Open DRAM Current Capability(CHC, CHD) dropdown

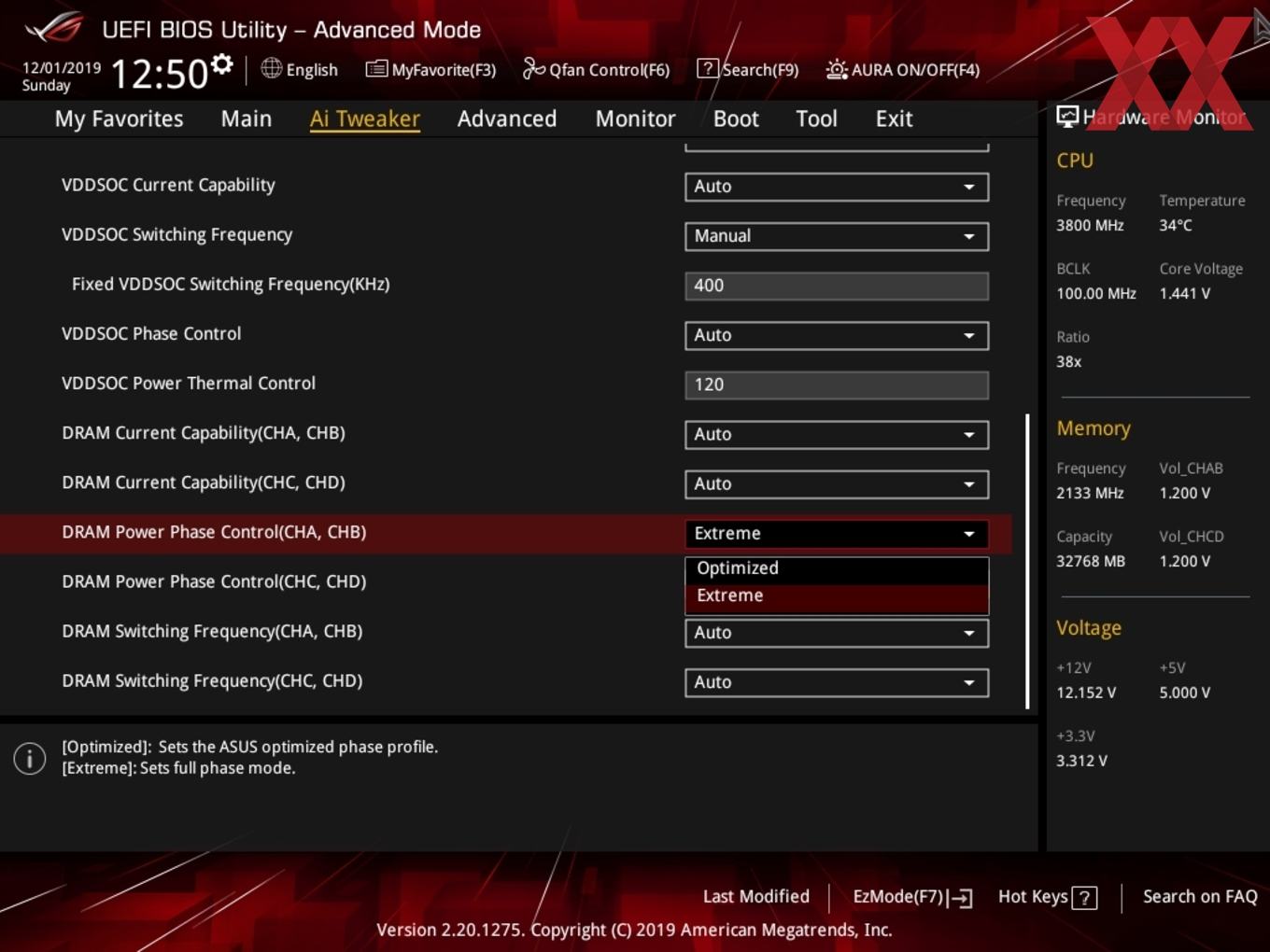click(x=837, y=483)
